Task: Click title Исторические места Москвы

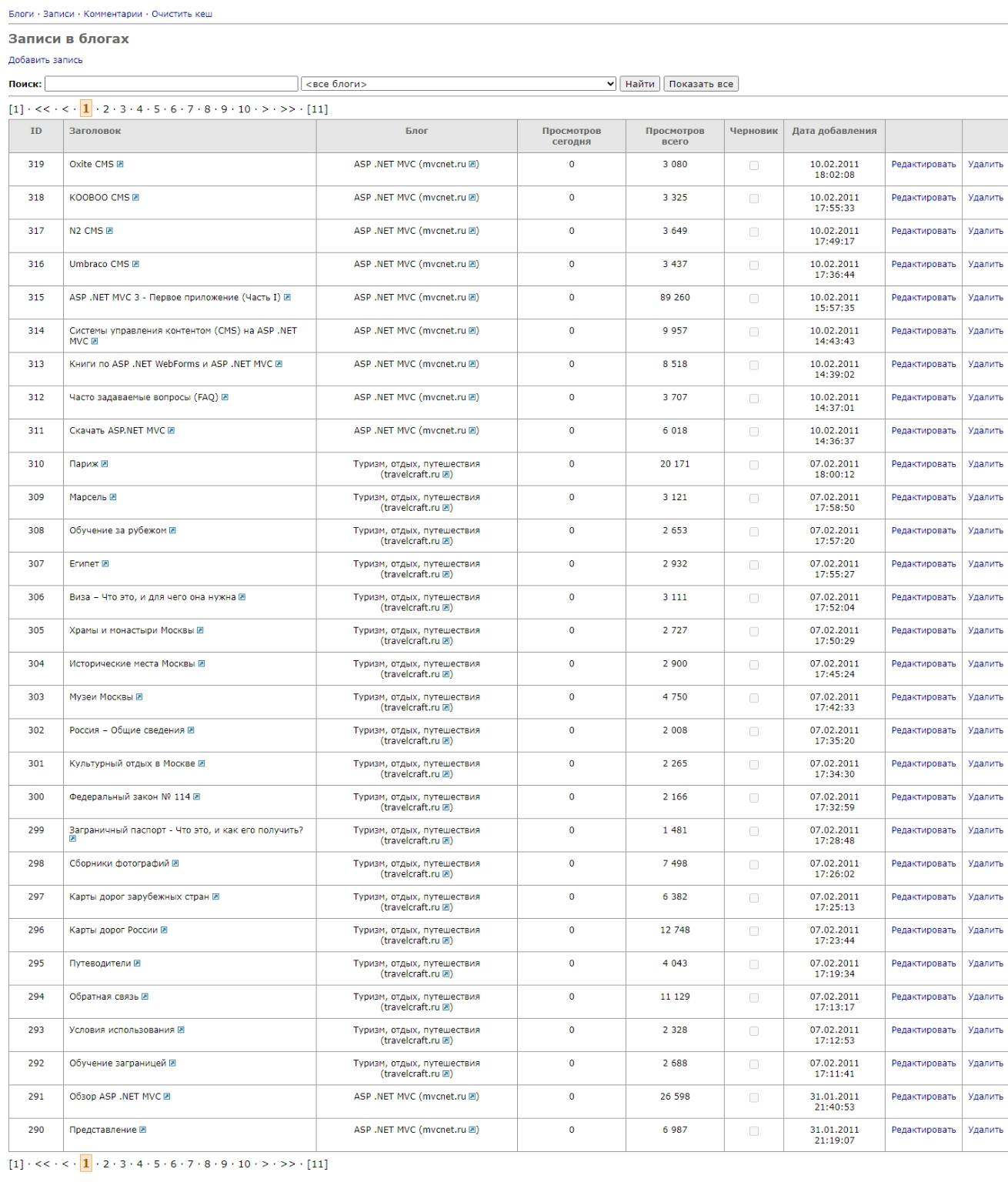Action: coord(132,663)
